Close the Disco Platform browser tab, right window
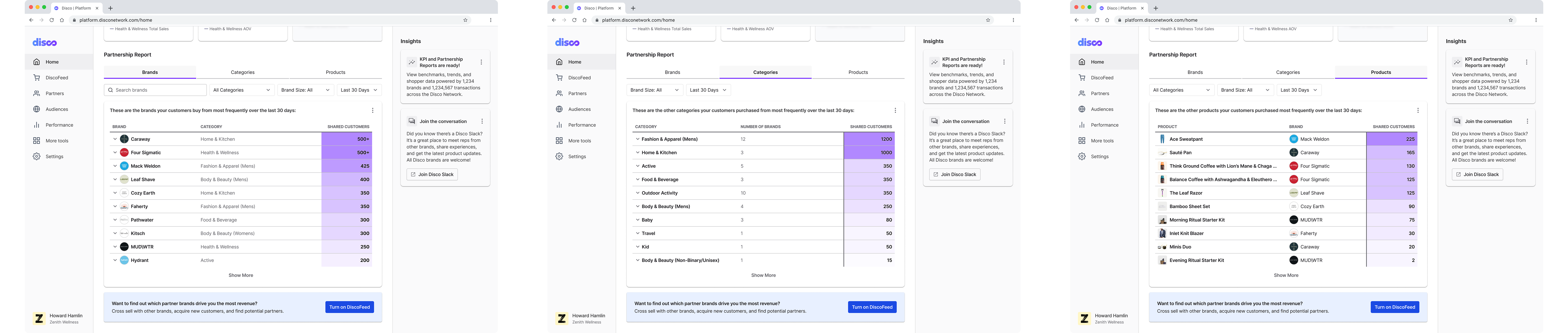Screen dimensions: 1568x333 point(1143,9)
